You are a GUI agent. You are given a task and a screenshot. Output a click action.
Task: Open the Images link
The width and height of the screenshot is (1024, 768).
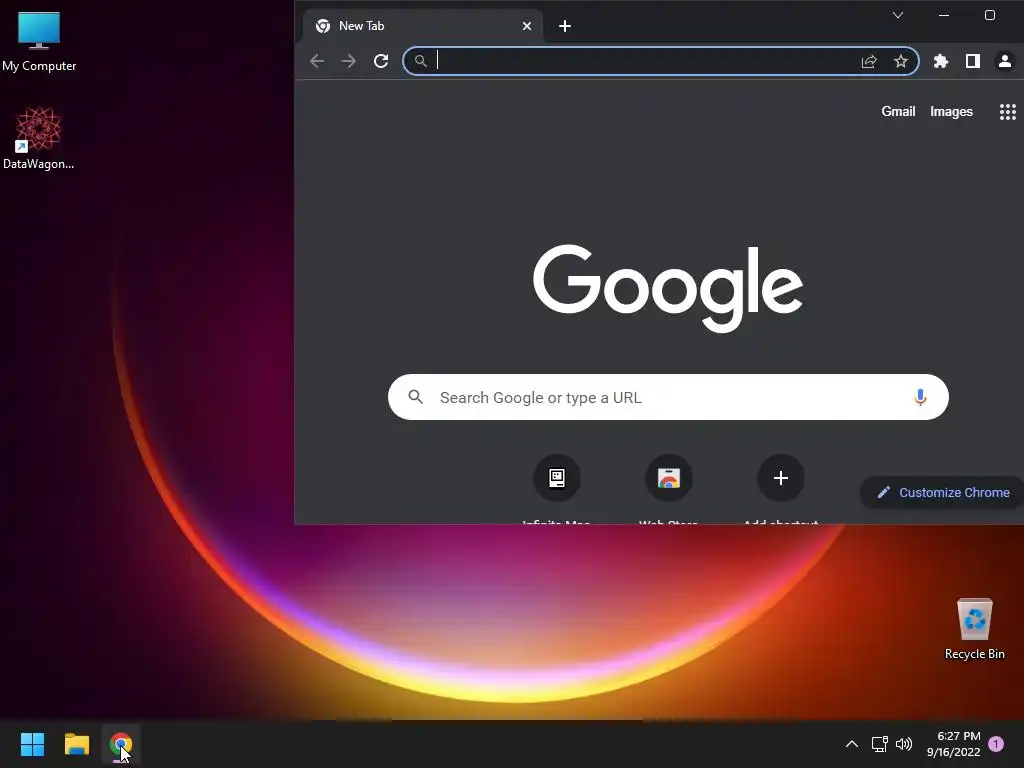[x=951, y=112]
